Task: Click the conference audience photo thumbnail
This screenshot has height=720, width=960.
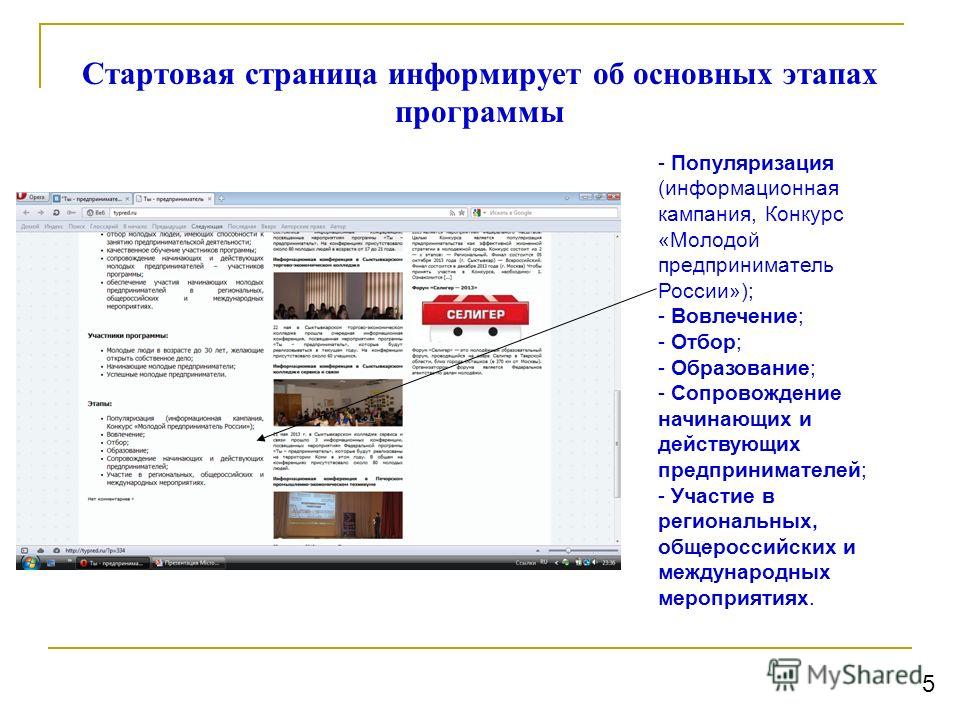Action: pyautogui.click(x=338, y=296)
